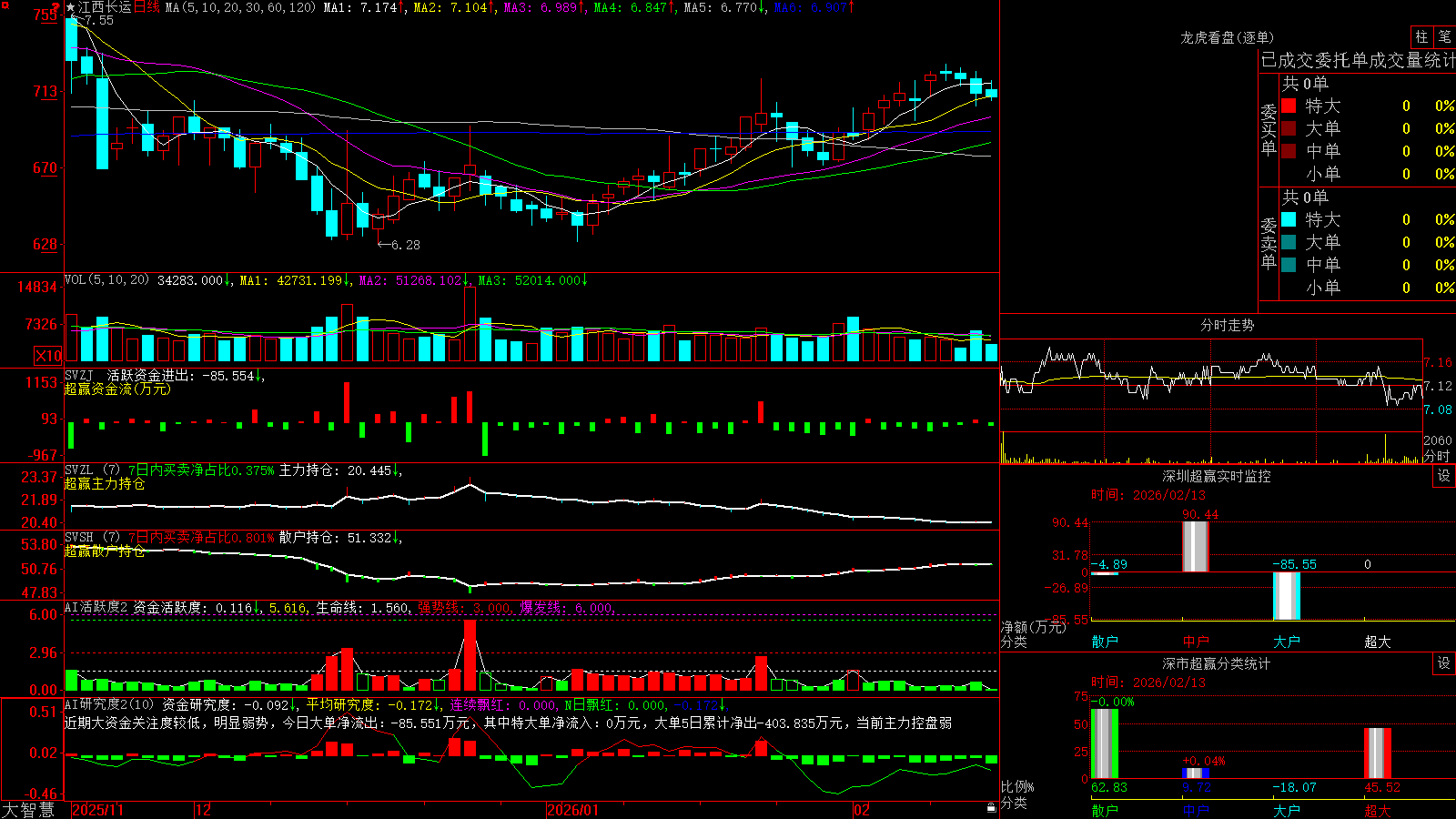Click the 深圳超赢实时监控 panel title

pyautogui.click(x=1217, y=476)
